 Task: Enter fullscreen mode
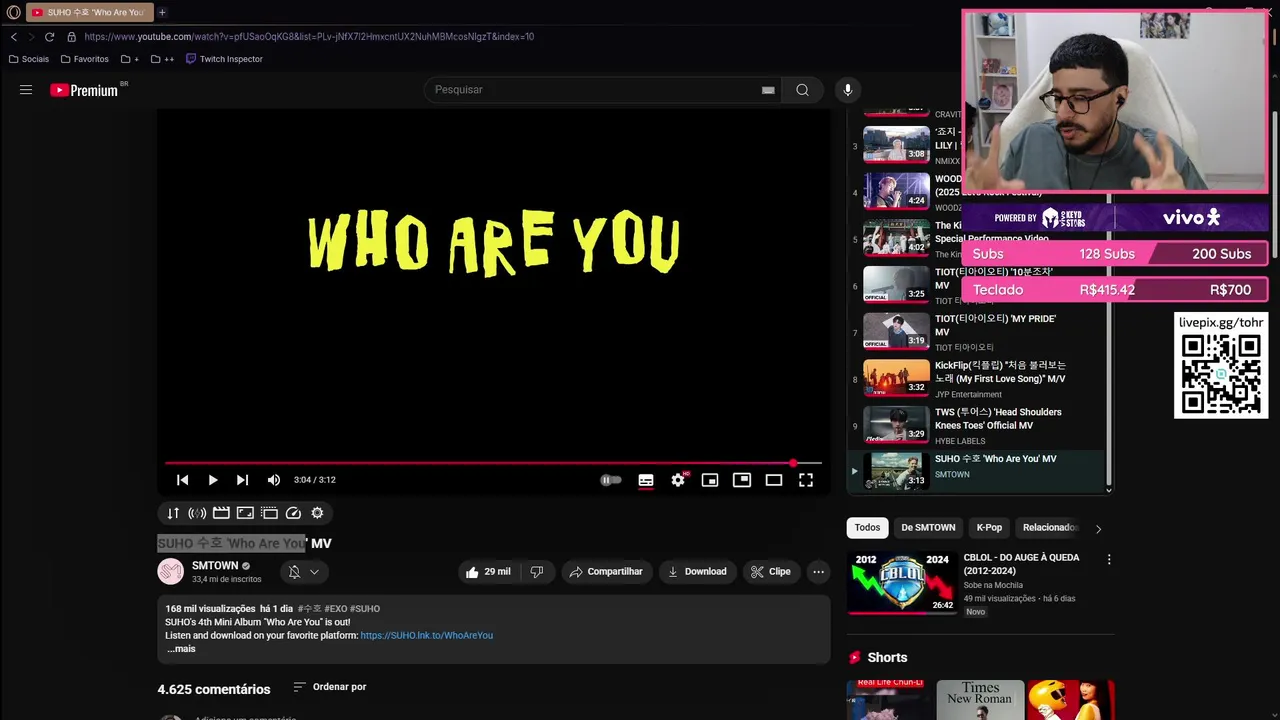(806, 480)
